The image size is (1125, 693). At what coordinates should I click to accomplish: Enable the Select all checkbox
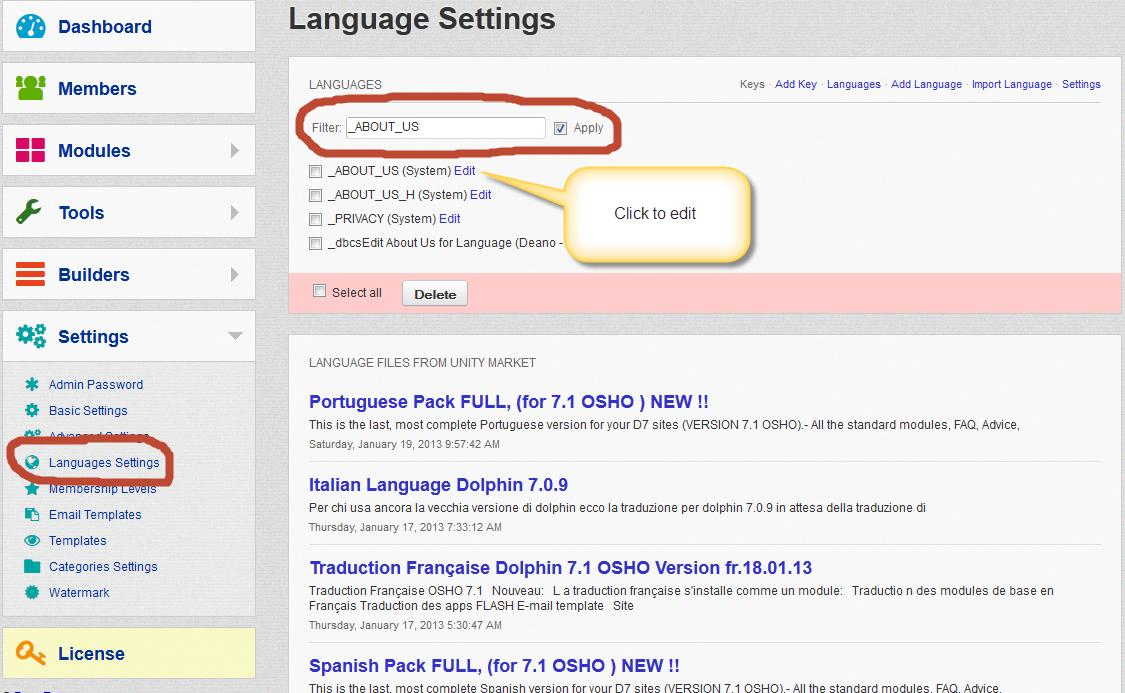click(320, 292)
